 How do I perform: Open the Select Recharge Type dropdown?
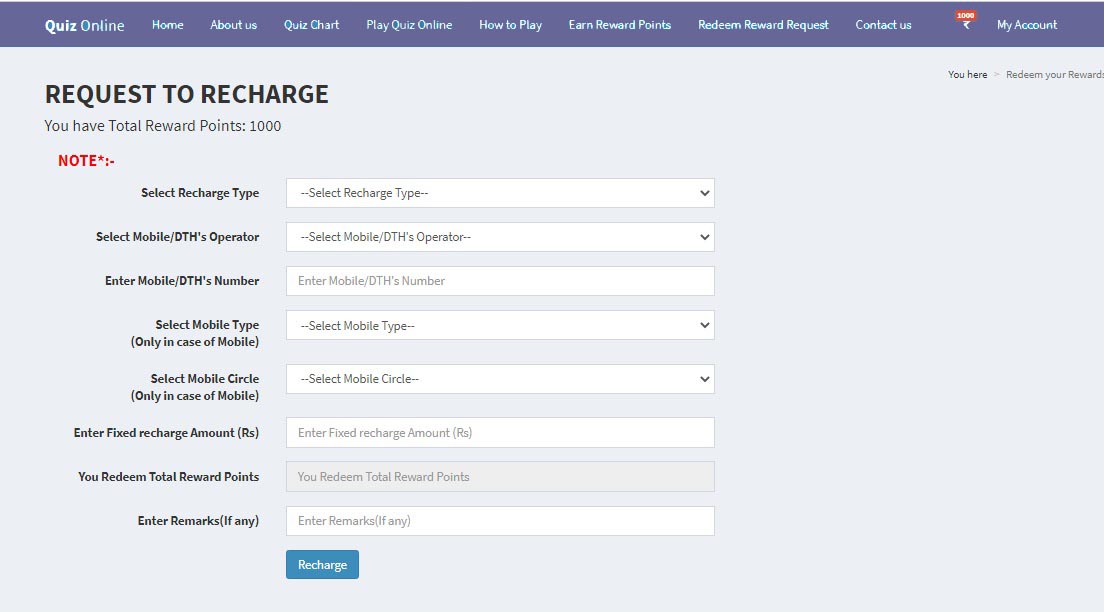click(500, 193)
